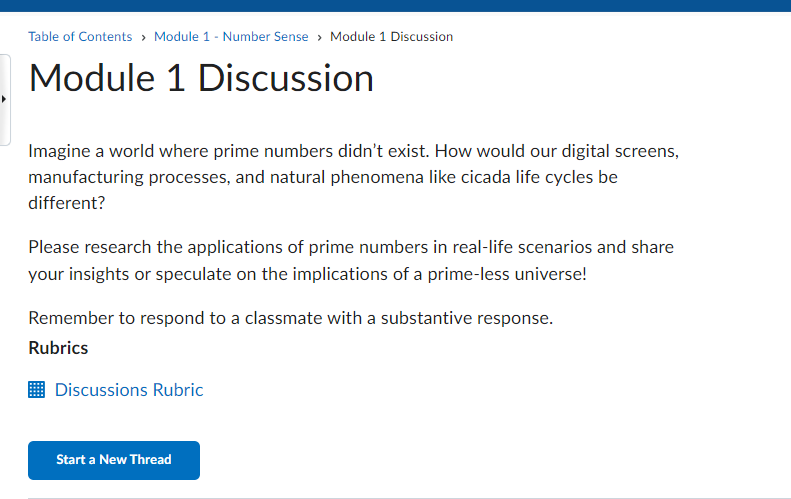Open the Discussions Rubric grid icon
Viewport: 791px width, 499px height.
tap(37, 390)
